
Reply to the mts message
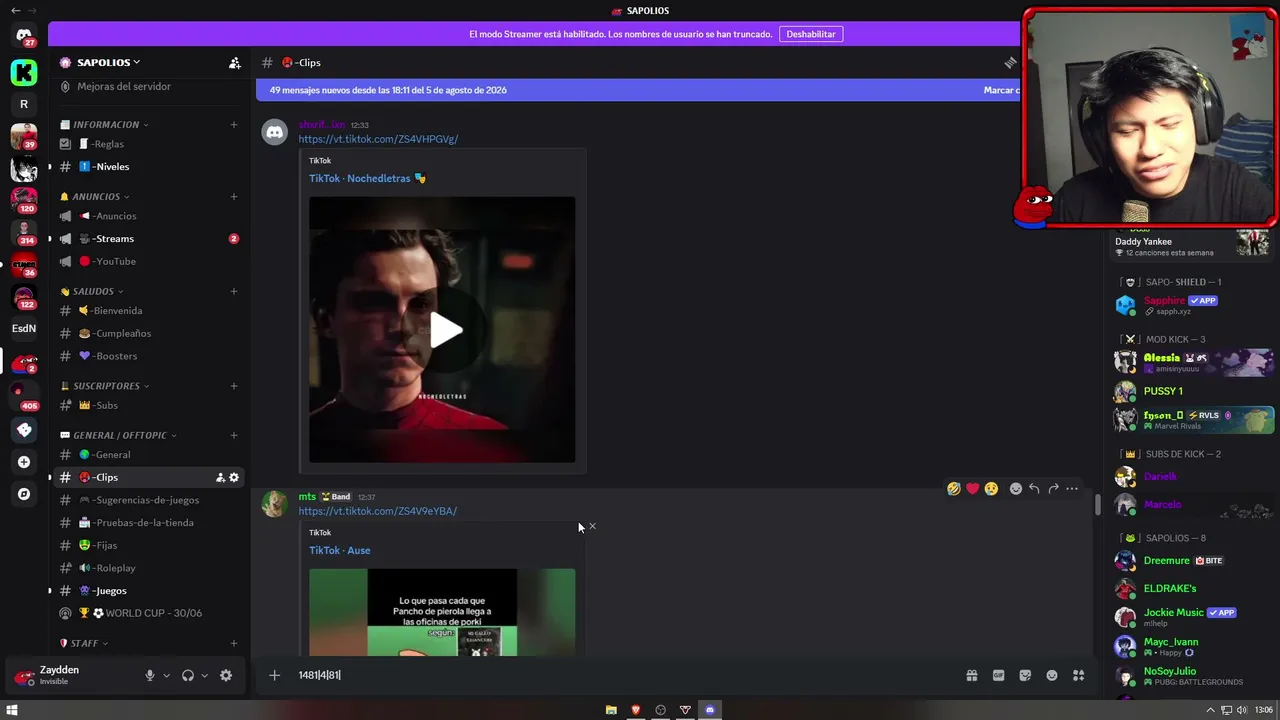click(1034, 489)
